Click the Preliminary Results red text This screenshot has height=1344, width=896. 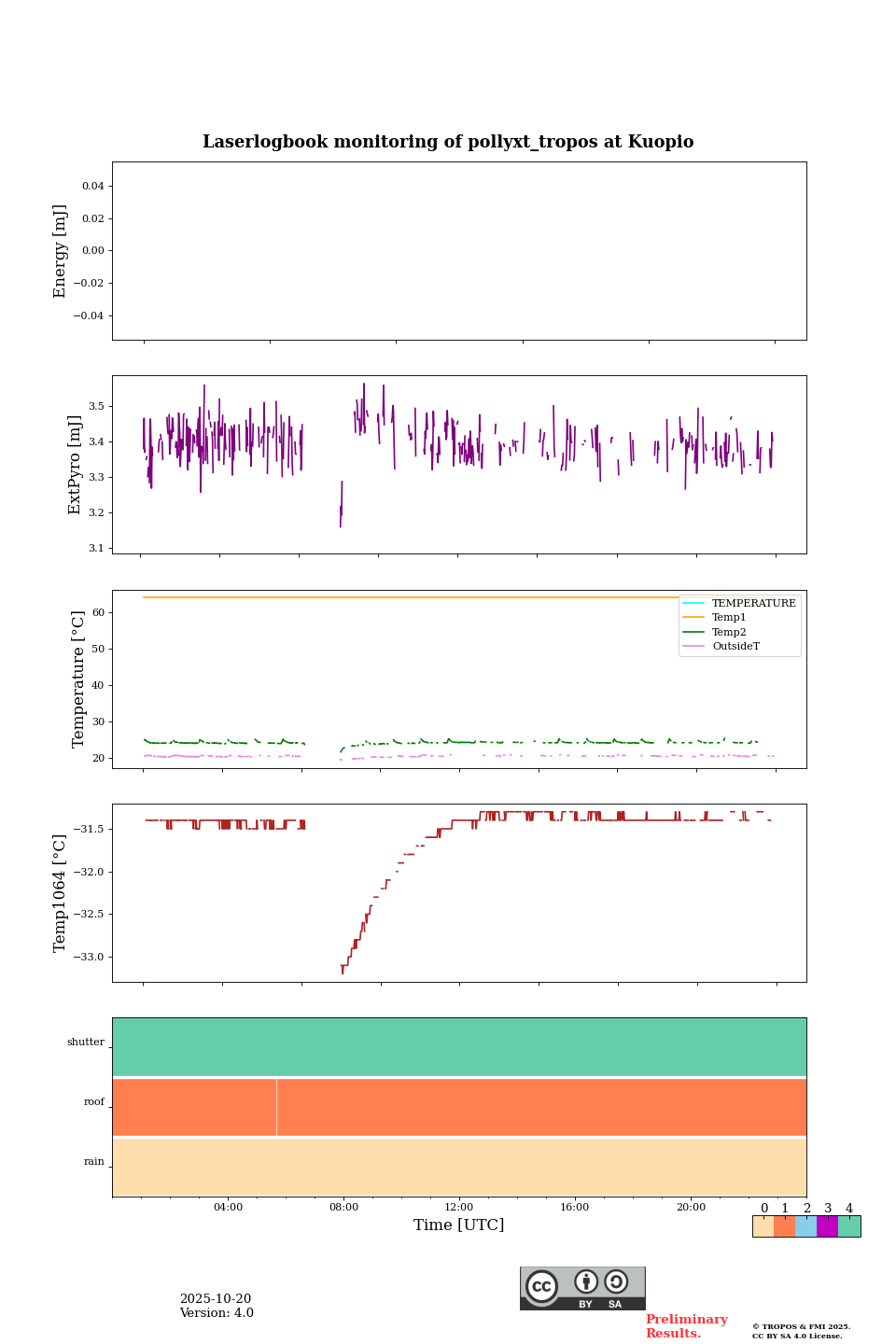tap(686, 1326)
